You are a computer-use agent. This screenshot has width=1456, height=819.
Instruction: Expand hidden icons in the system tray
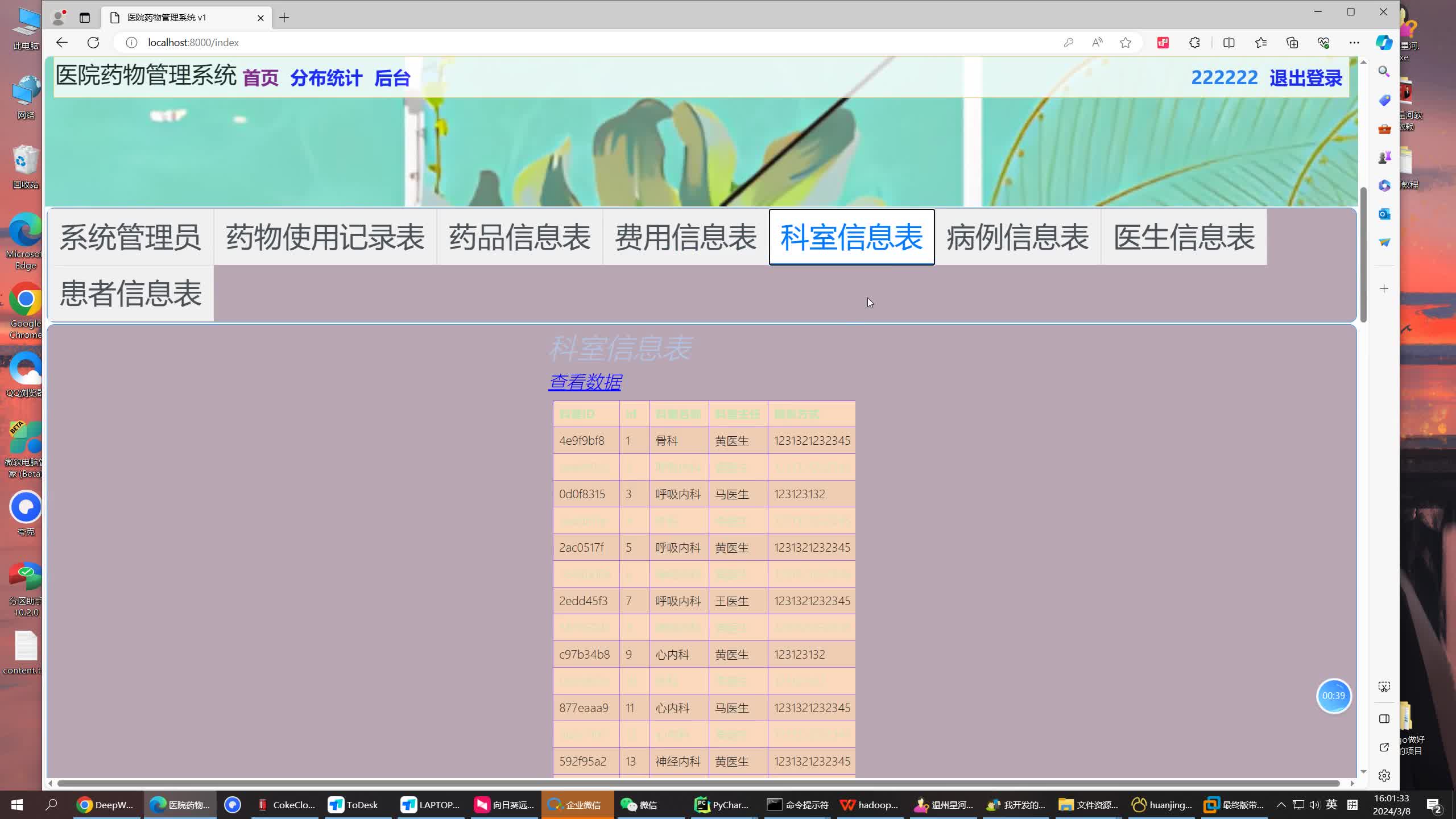1281,804
